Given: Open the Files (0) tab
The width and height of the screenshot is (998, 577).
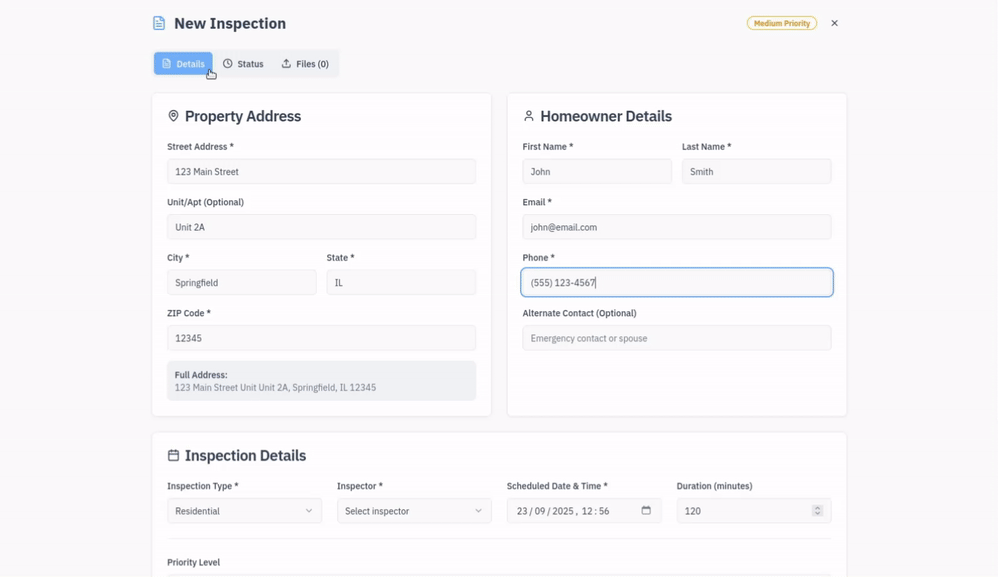Looking at the screenshot, I should [x=306, y=64].
